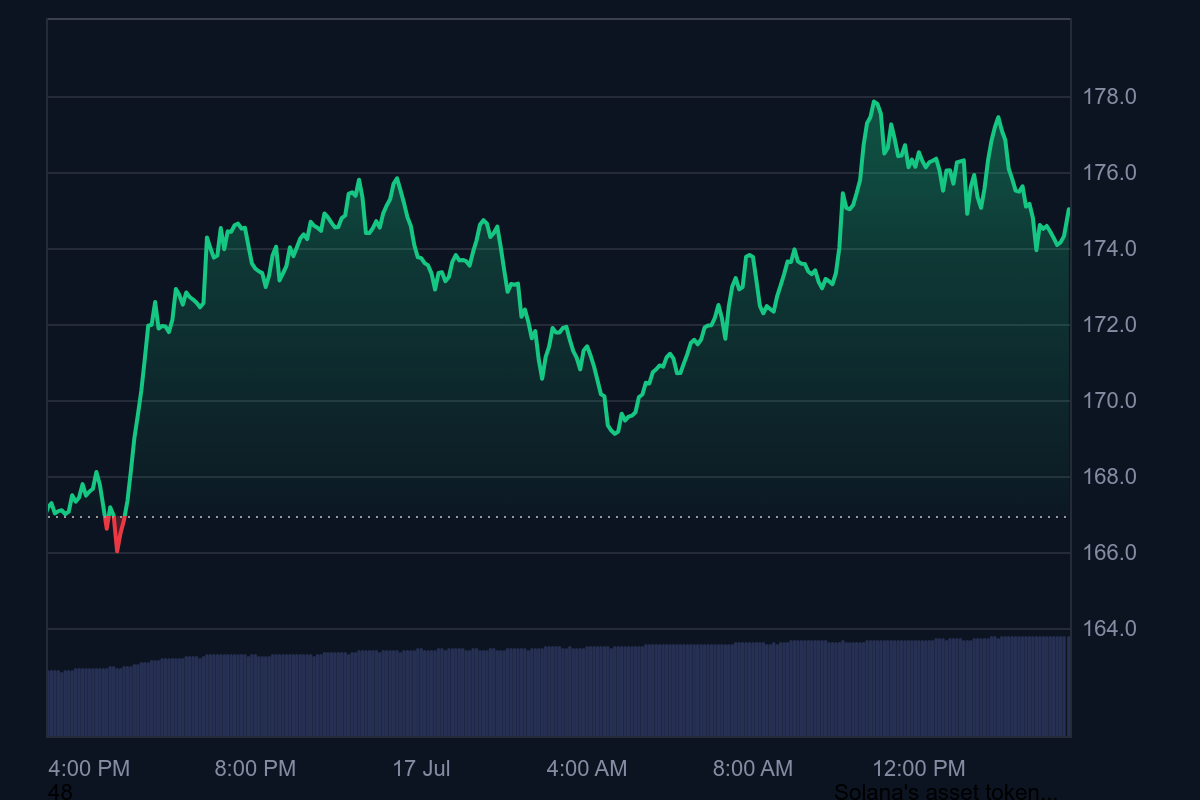Select the 174.0 price axis label
Viewport: 1200px width, 800px height.
click(x=1110, y=249)
